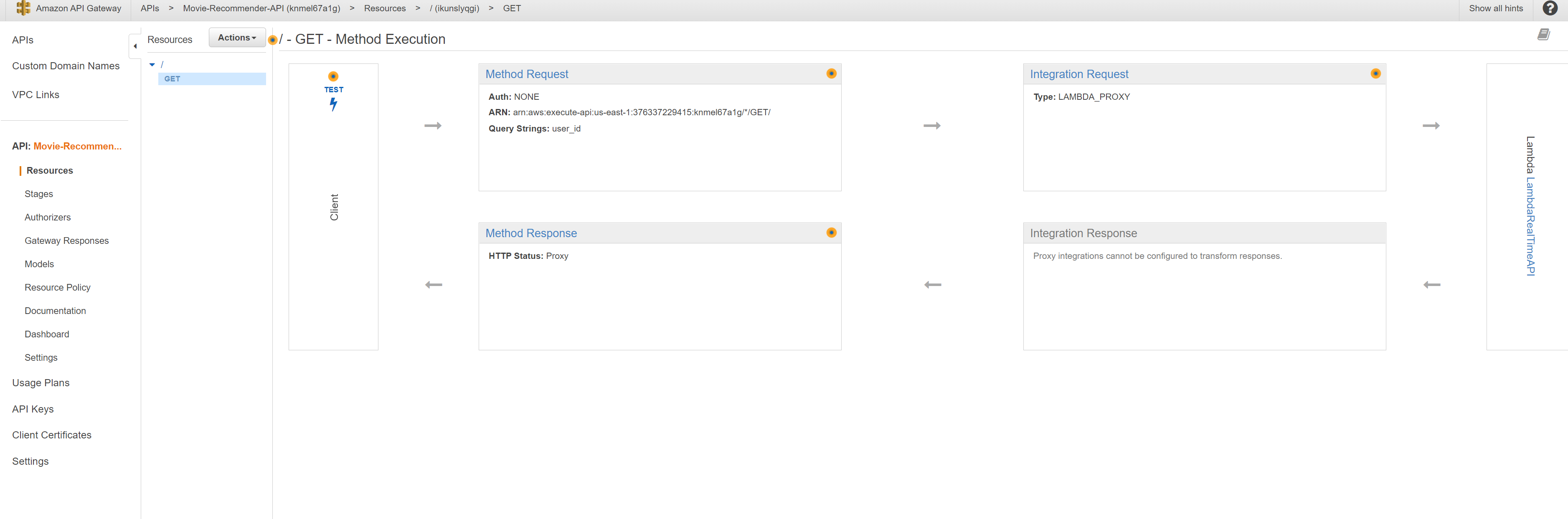Click the orange hint dot on Method Request
The width and height of the screenshot is (1568, 519).
(831, 73)
